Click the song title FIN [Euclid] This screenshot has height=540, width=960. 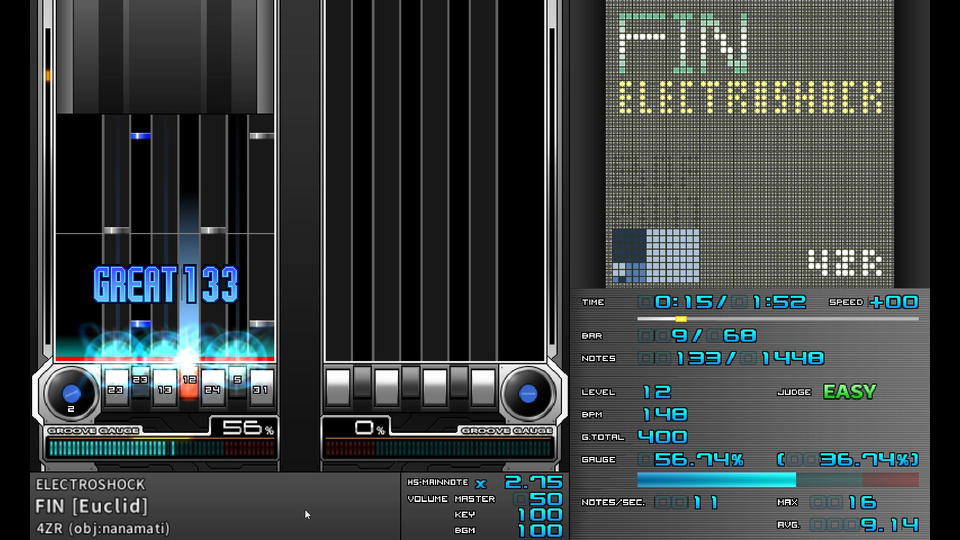click(92, 506)
